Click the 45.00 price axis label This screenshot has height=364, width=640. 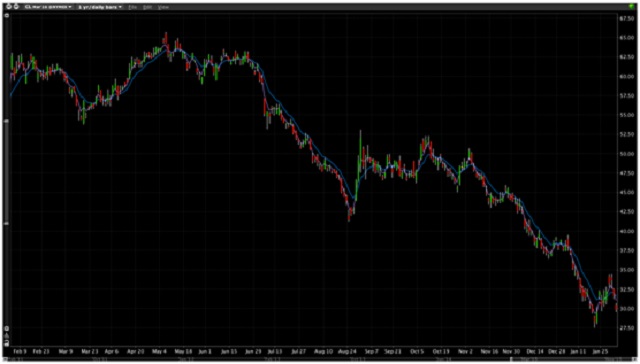627,193
